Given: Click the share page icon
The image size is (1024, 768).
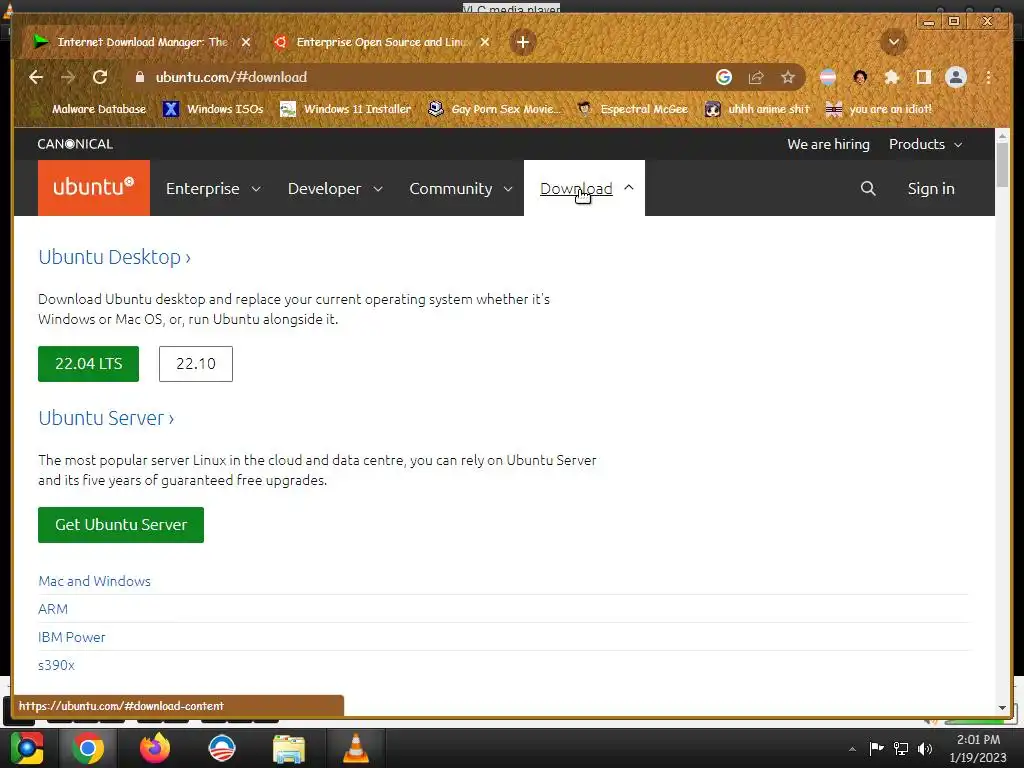Looking at the screenshot, I should point(756,77).
